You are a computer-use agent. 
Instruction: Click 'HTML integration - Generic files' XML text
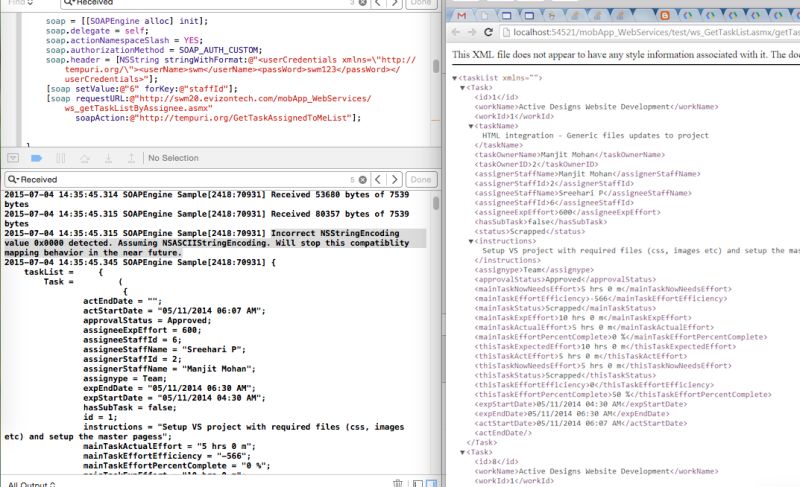[x=595, y=136]
